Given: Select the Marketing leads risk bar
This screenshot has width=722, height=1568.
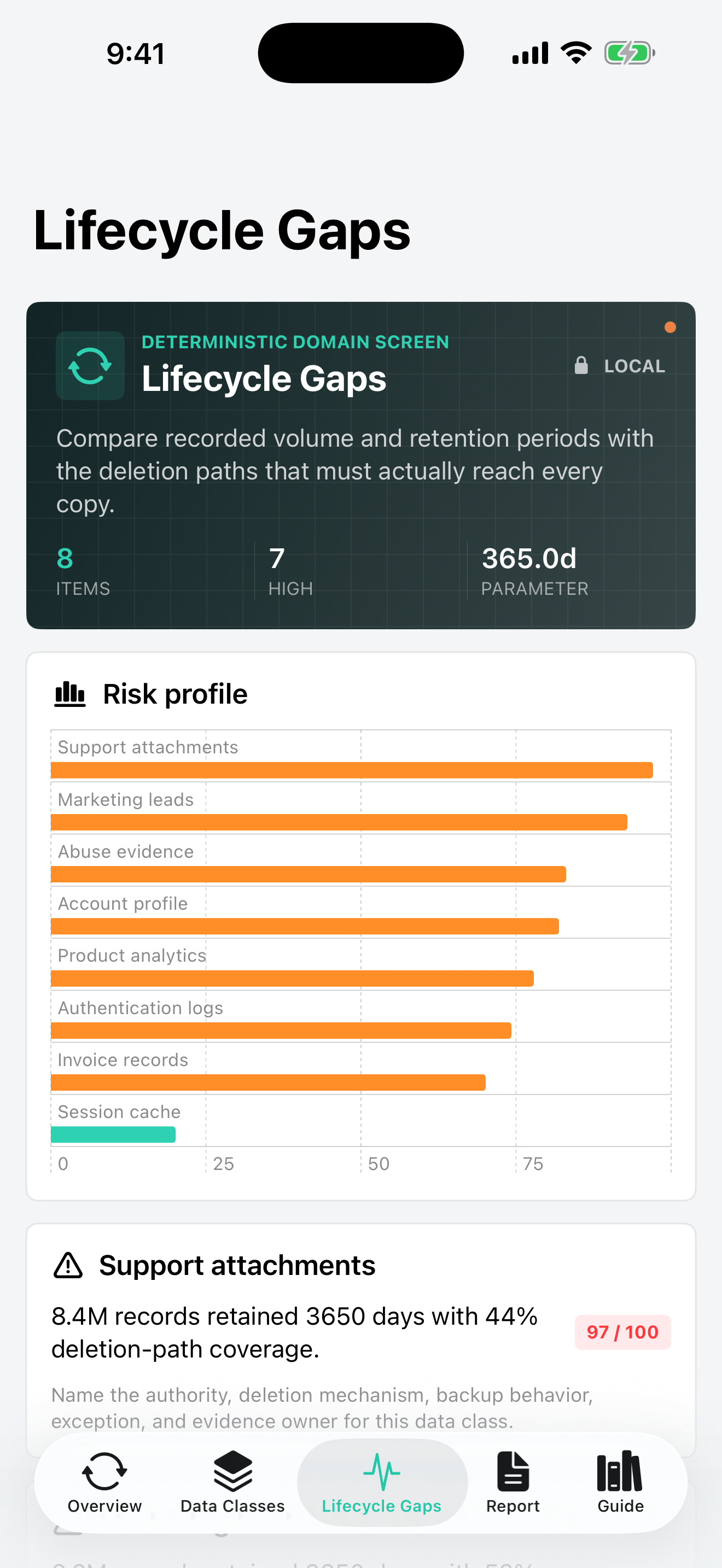Looking at the screenshot, I should coord(339,822).
